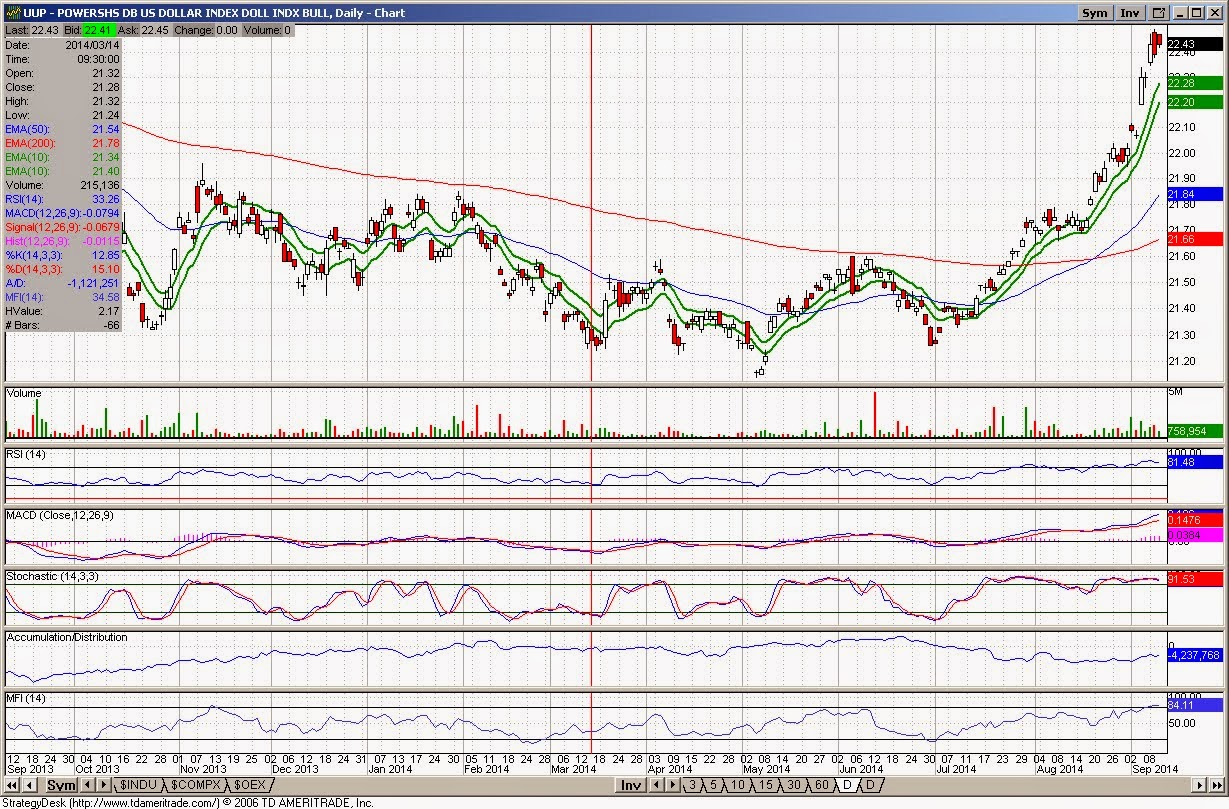1229x809 pixels.
Task: Switch to the 15 minute interval tab
Action: tap(766, 785)
